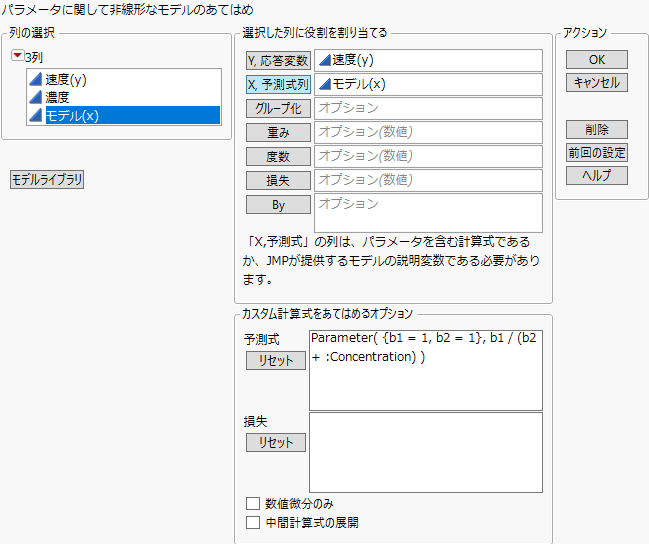Viewport: 649px width, 544px height.
Task: Select 濃度 in the column list
Action: coord(57,97)
